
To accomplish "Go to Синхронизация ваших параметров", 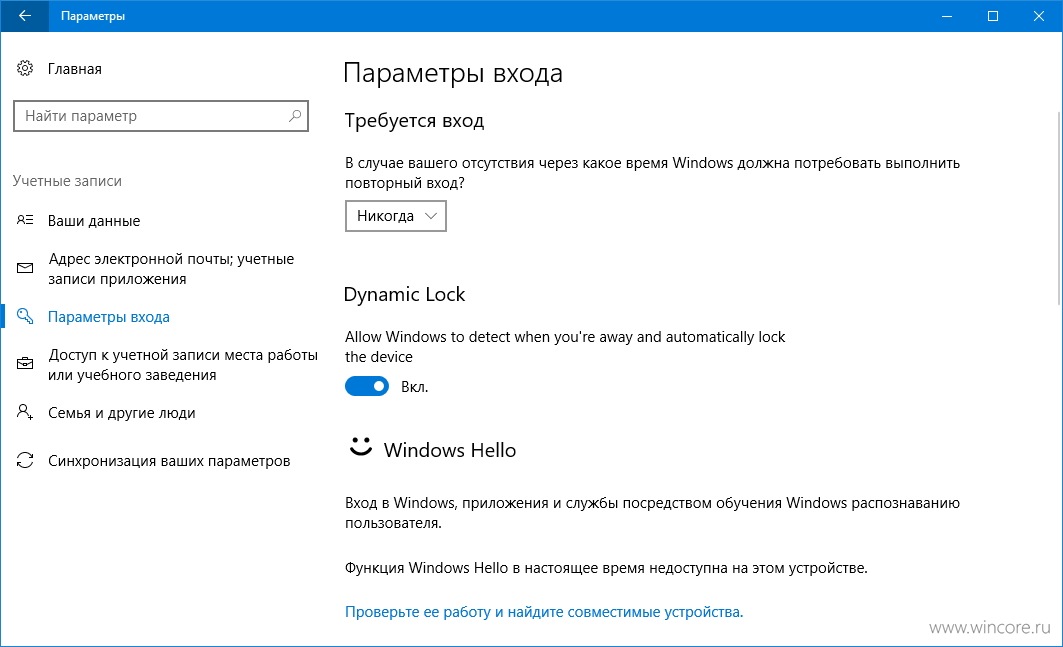I will (169, 461).
